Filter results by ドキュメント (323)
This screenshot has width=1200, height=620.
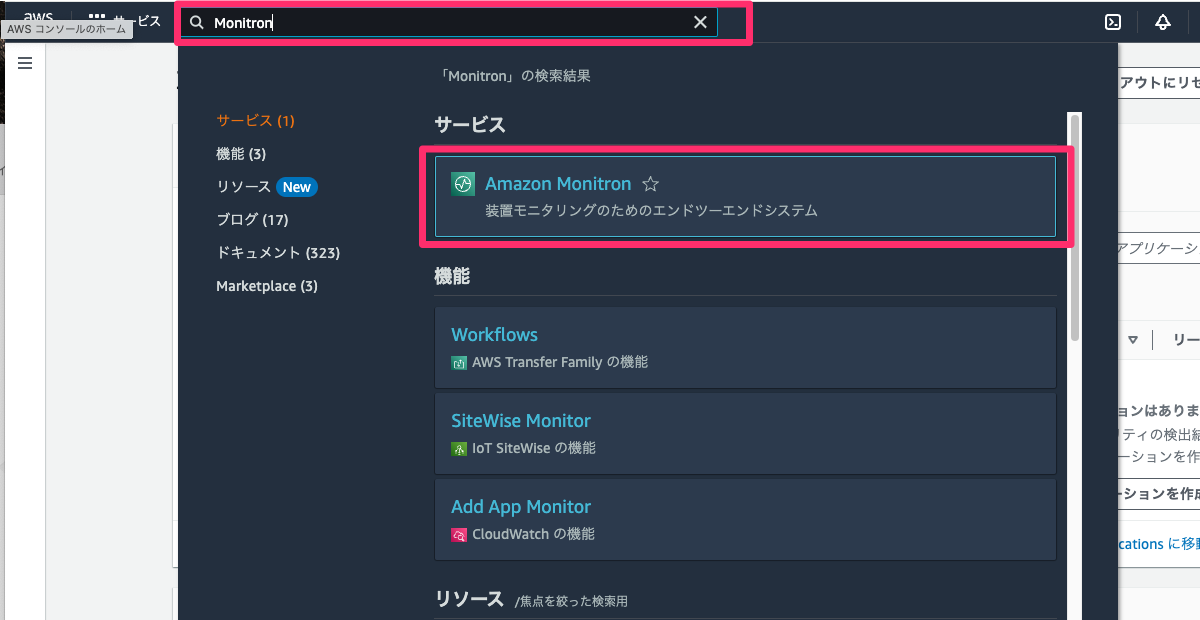(x=278, y=253)
